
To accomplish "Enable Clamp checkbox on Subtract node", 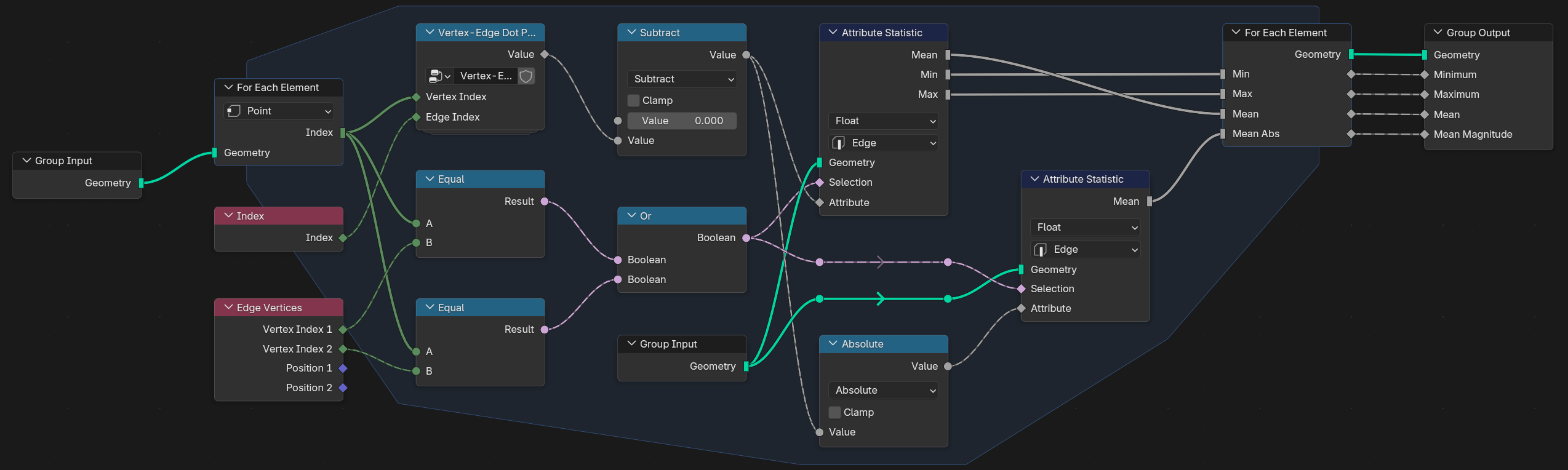I will (x=633, y=100).
